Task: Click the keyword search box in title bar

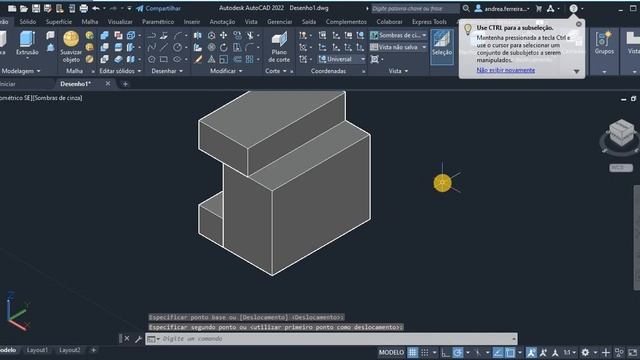Action: pos(415,8)
